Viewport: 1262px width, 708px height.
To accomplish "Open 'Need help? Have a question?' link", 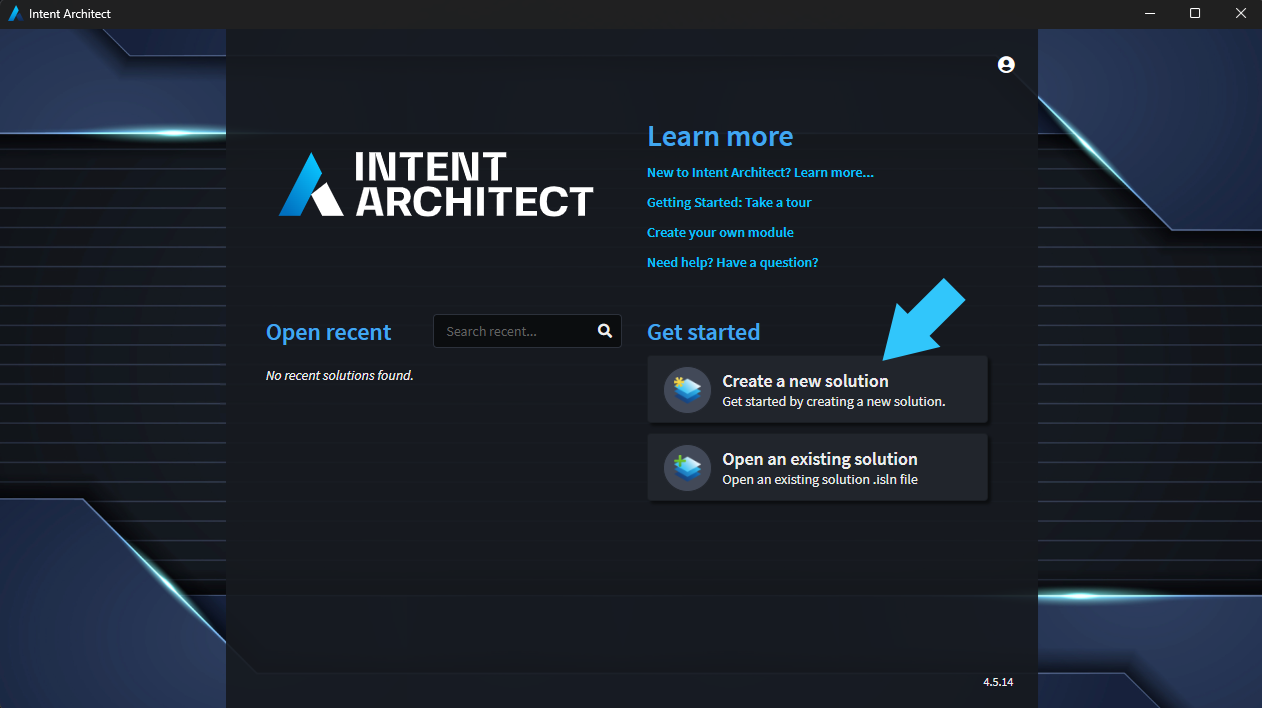I will (732, 262).
